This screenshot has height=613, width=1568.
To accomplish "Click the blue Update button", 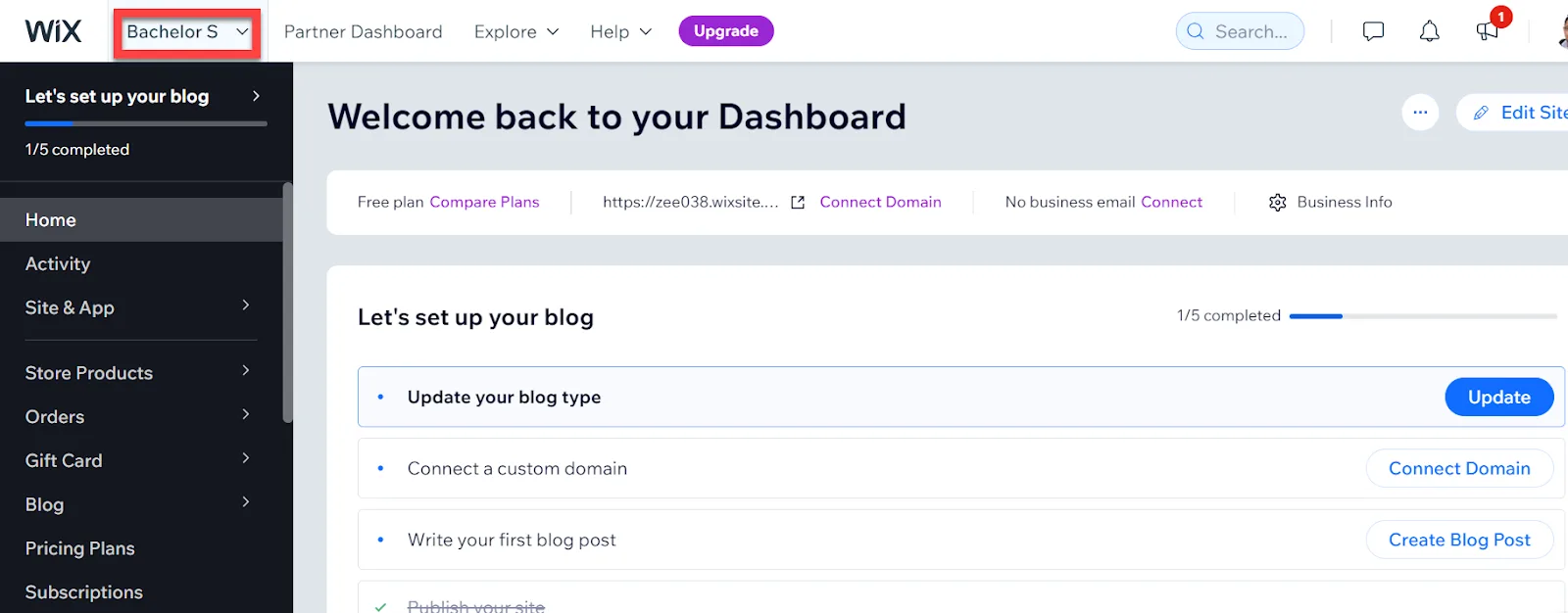I will [x=1498, y=397].
